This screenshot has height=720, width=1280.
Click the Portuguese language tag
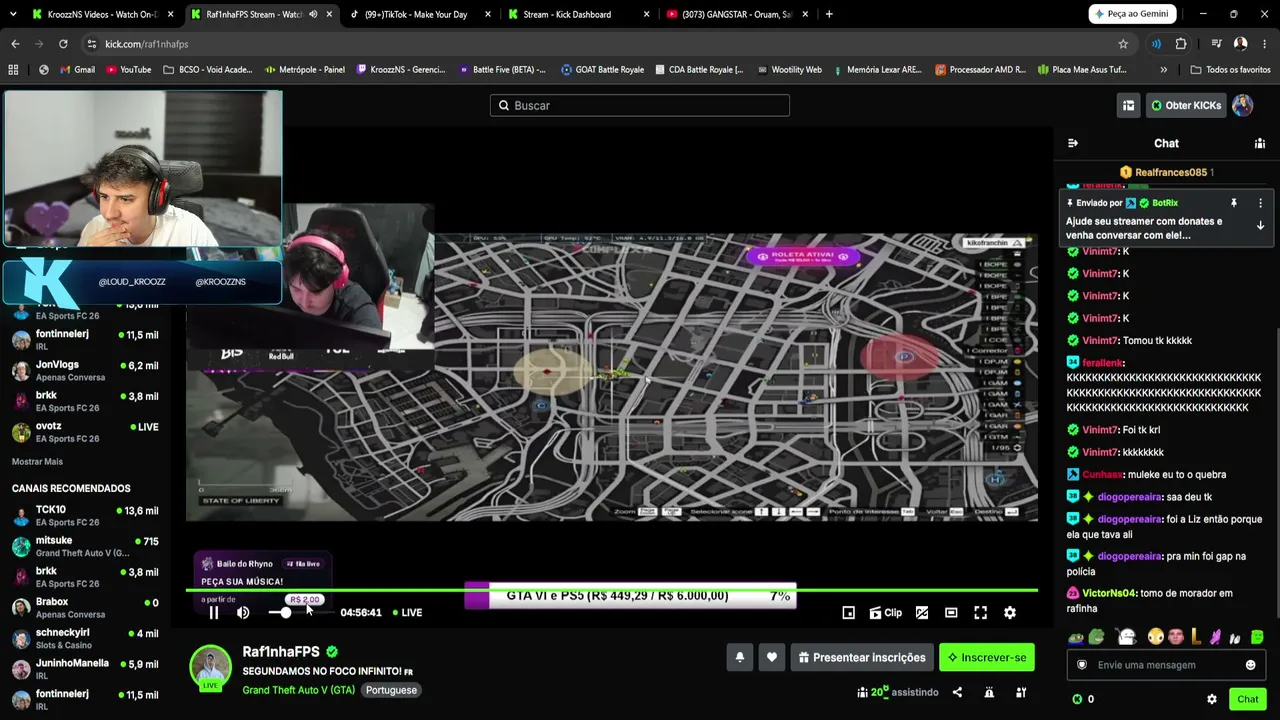point(391,690)
